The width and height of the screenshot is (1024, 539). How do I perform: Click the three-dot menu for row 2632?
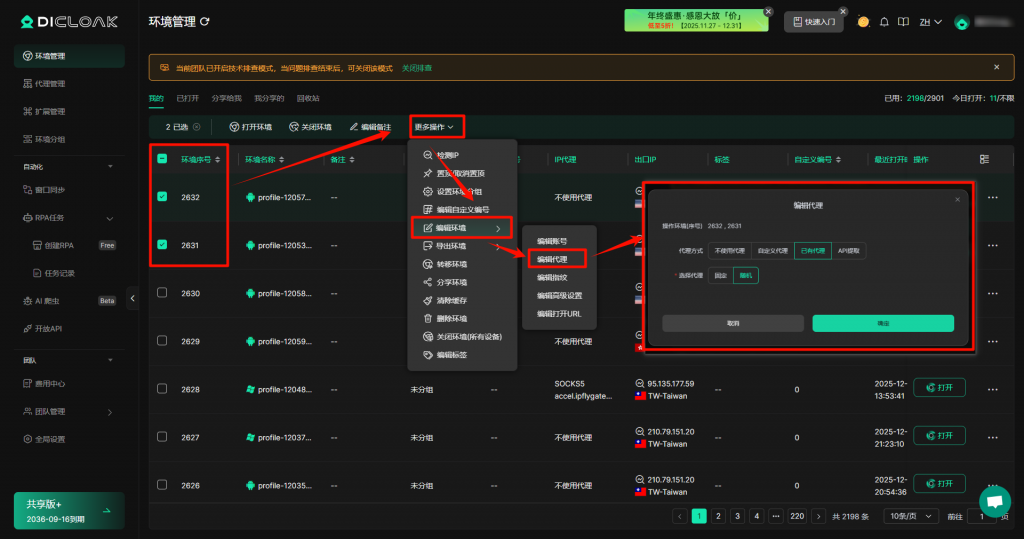coord(992,198)
